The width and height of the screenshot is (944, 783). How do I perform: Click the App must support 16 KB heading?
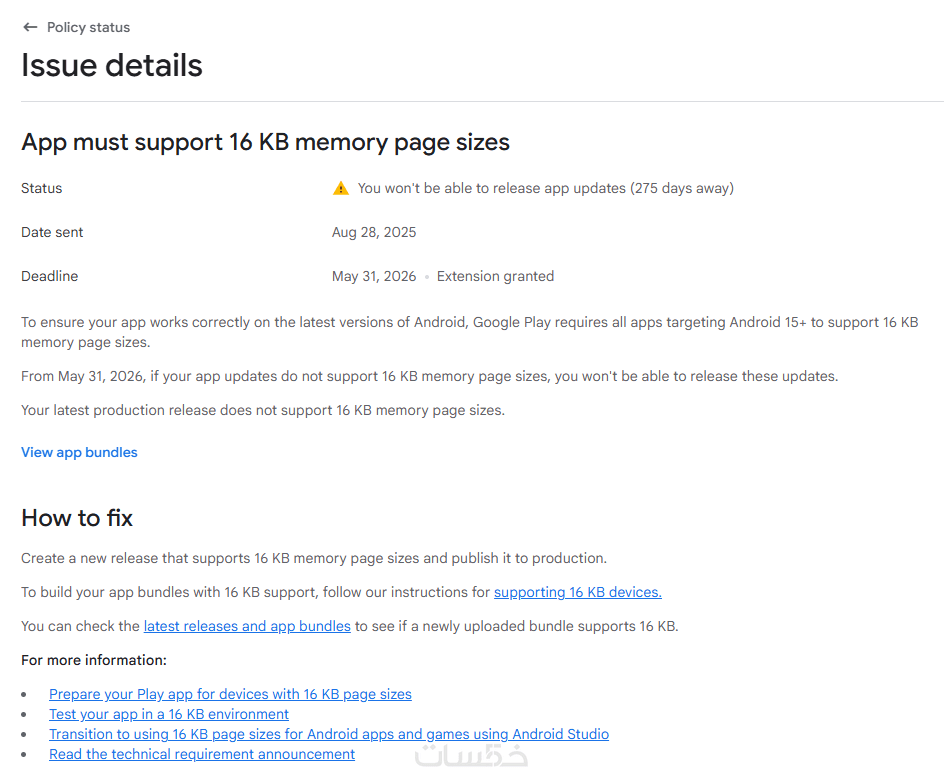point(265,142)
